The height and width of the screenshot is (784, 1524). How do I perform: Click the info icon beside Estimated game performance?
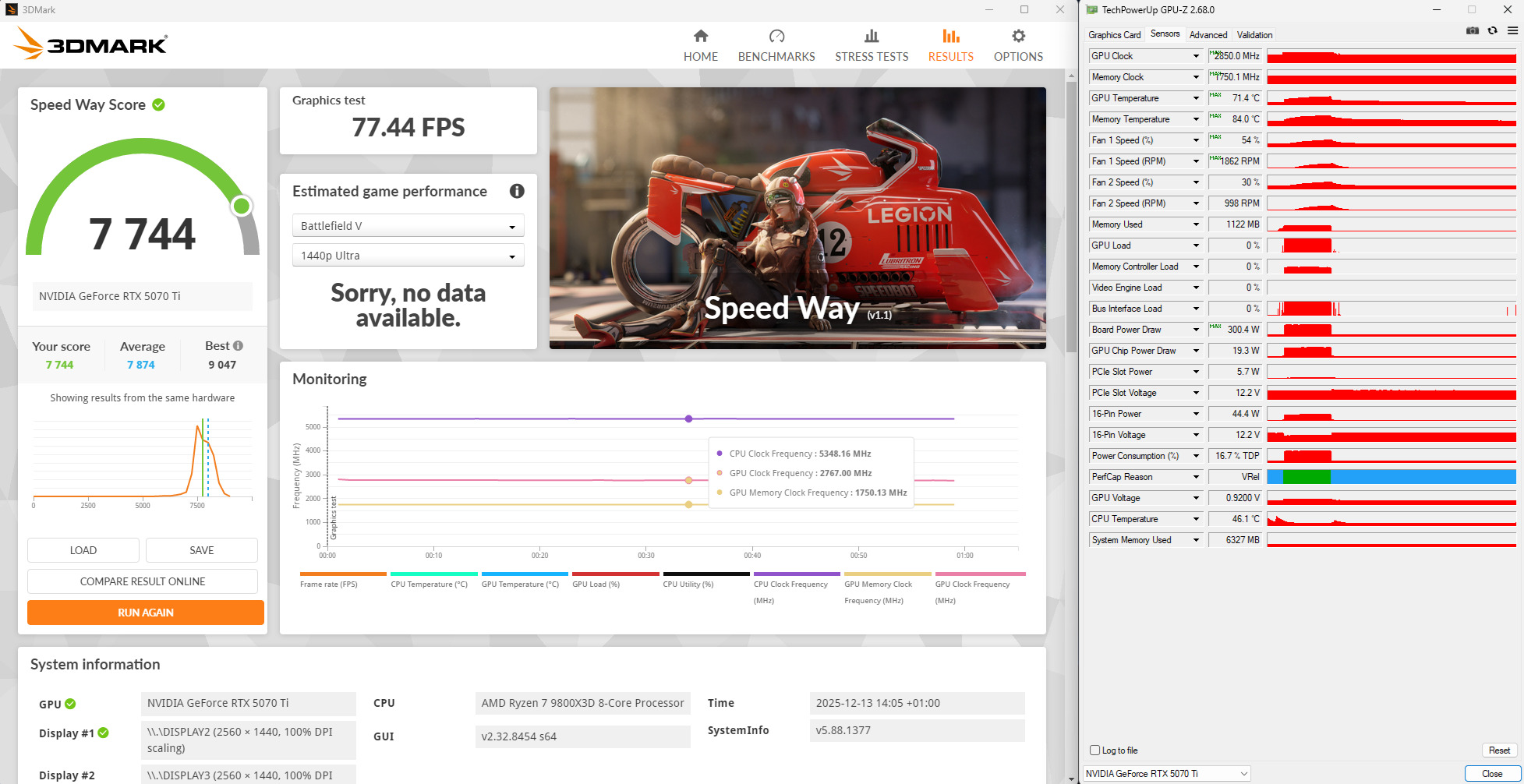(x=517, y=191)
